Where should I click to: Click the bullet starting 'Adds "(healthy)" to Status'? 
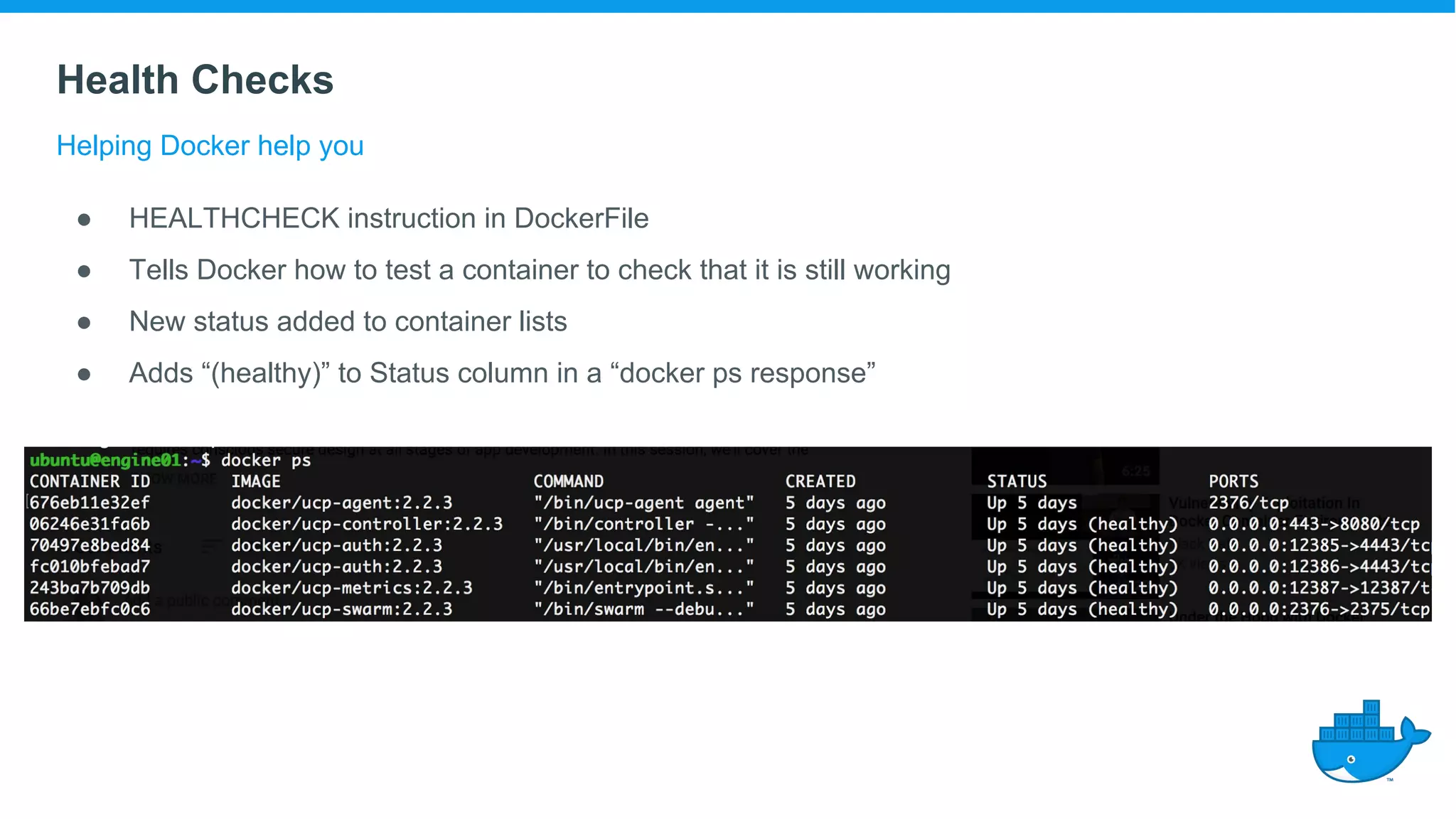click(502, 373)
